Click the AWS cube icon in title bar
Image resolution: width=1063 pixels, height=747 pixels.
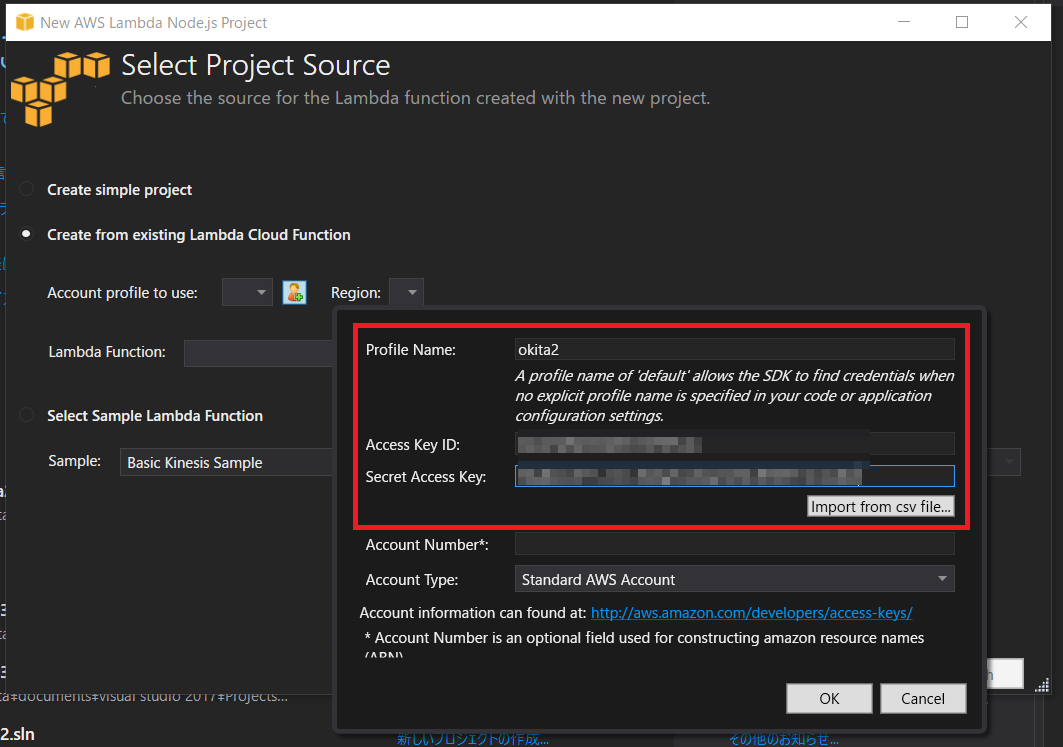point(24,22)
